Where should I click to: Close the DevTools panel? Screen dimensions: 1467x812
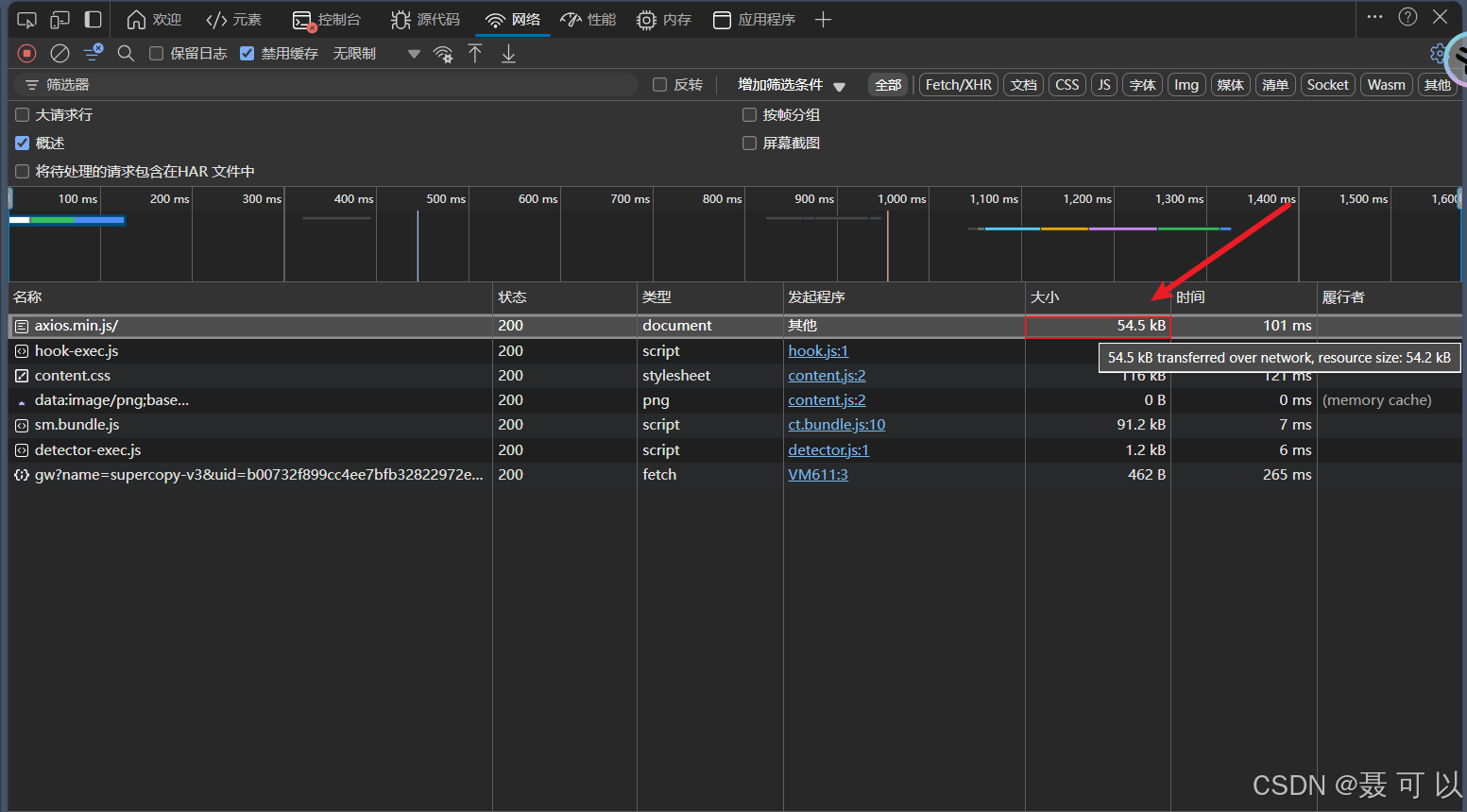[1441, 17]
